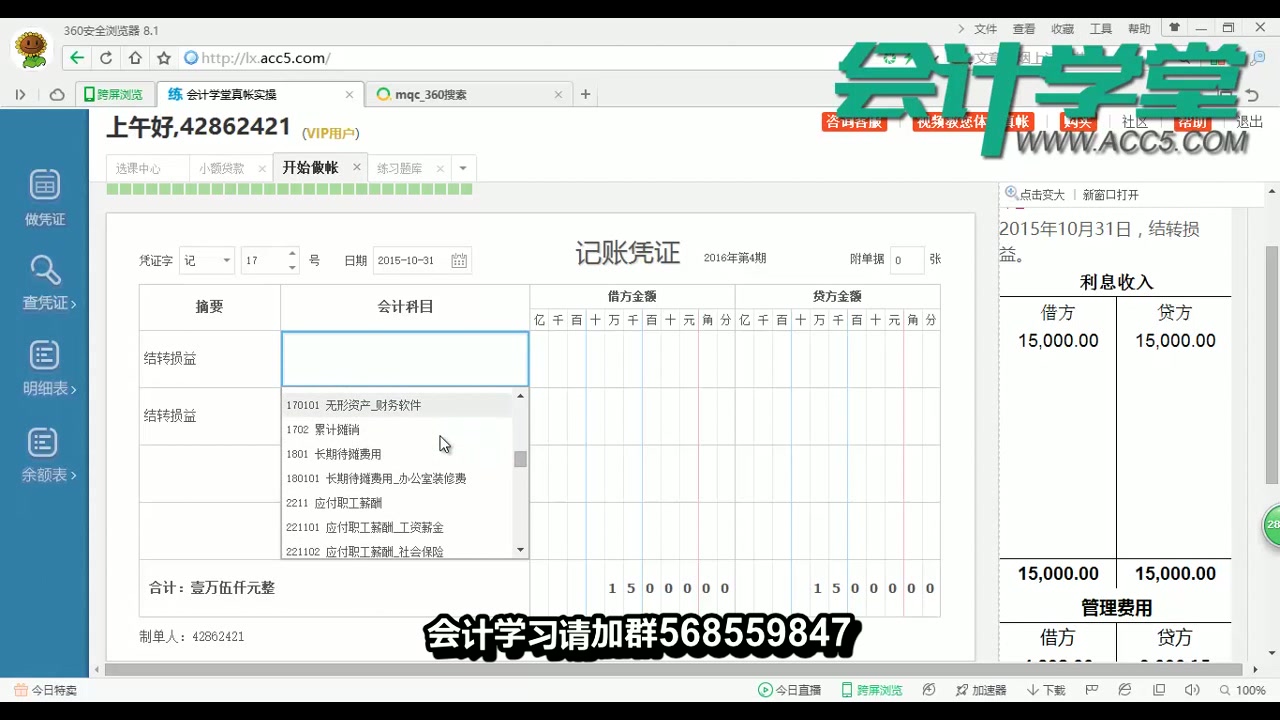Screen dimensions: 1280x720
Task: Close the 开始做帐 page tab
Action: [357, 168]
